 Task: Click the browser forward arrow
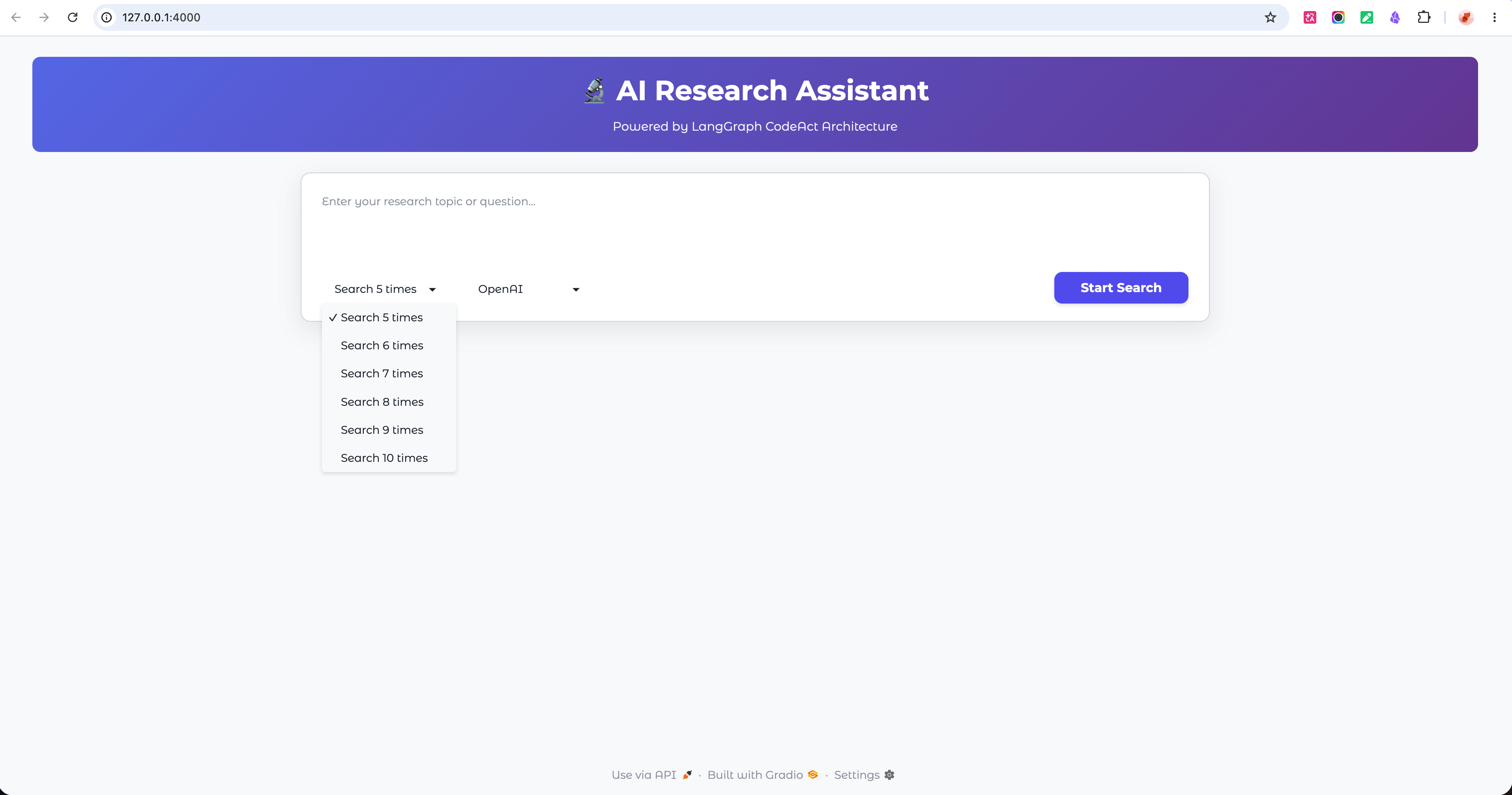click(44, 18)
